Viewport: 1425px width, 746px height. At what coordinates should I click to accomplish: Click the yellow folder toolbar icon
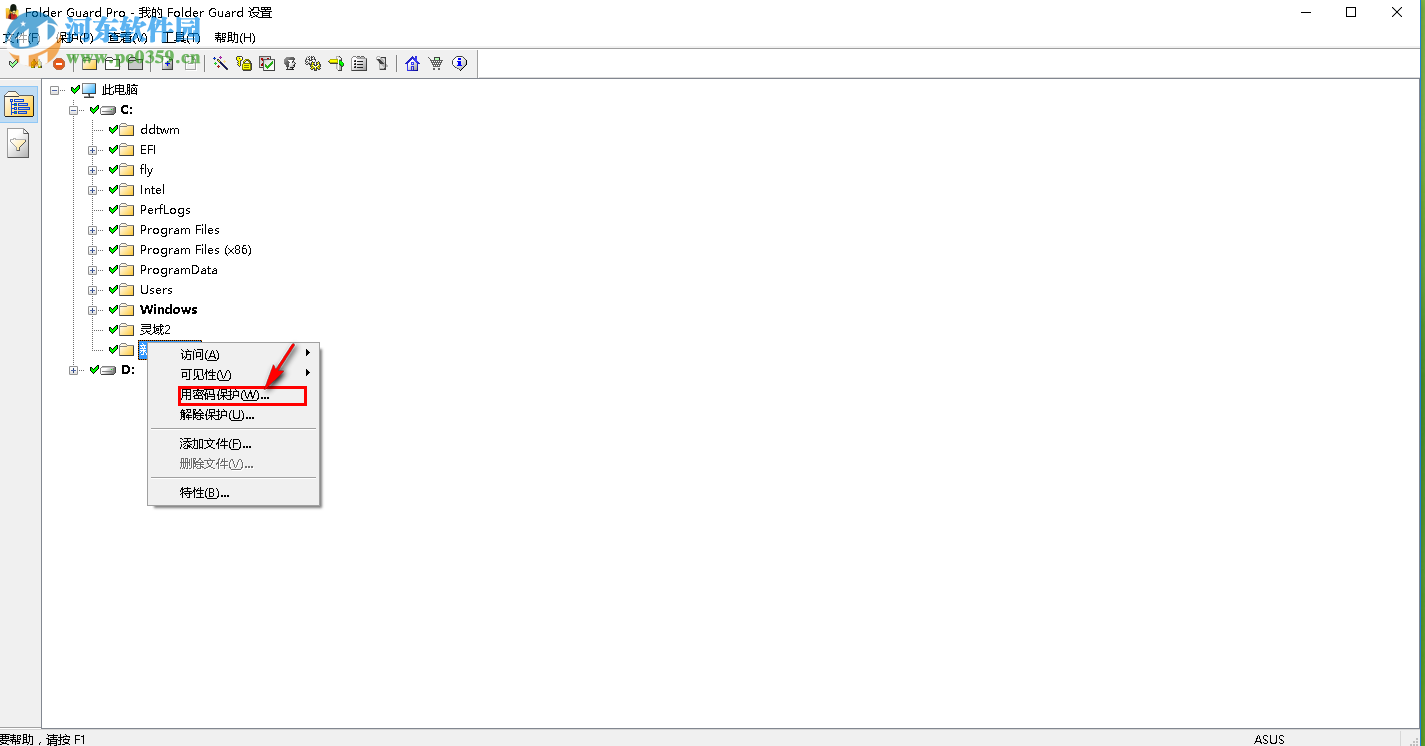pos(90,64)
